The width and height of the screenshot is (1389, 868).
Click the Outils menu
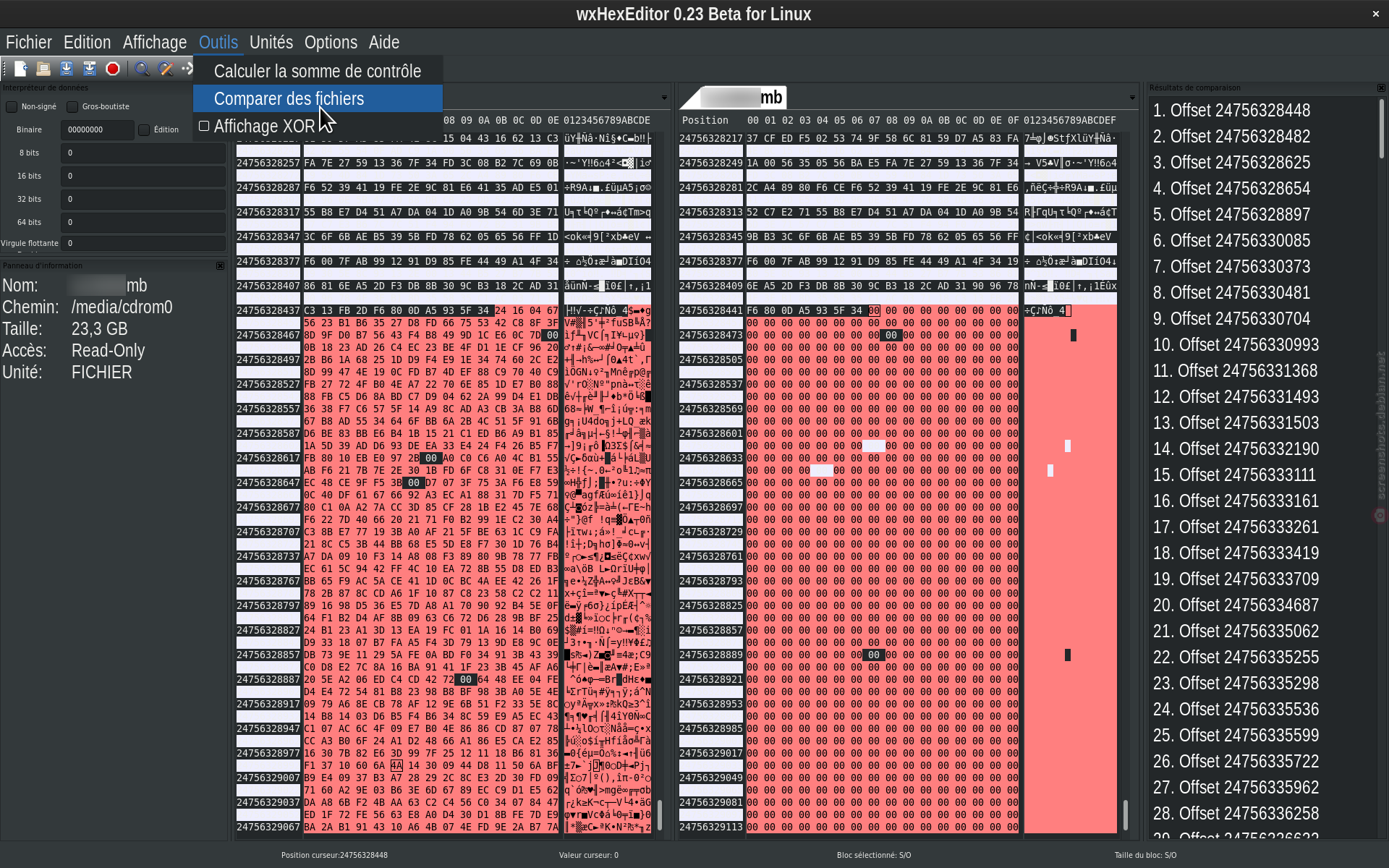pyautogui.click(x=218, y=42)
